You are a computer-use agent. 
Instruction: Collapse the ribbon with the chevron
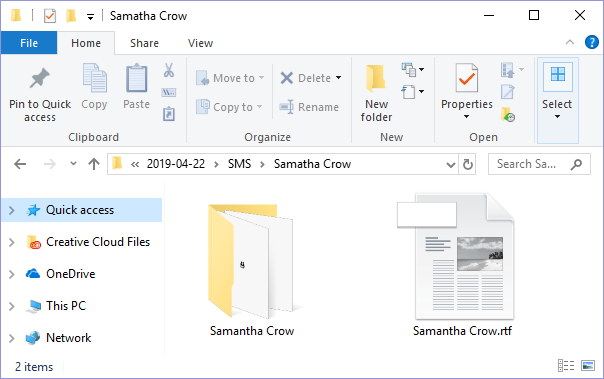point(570,42)
